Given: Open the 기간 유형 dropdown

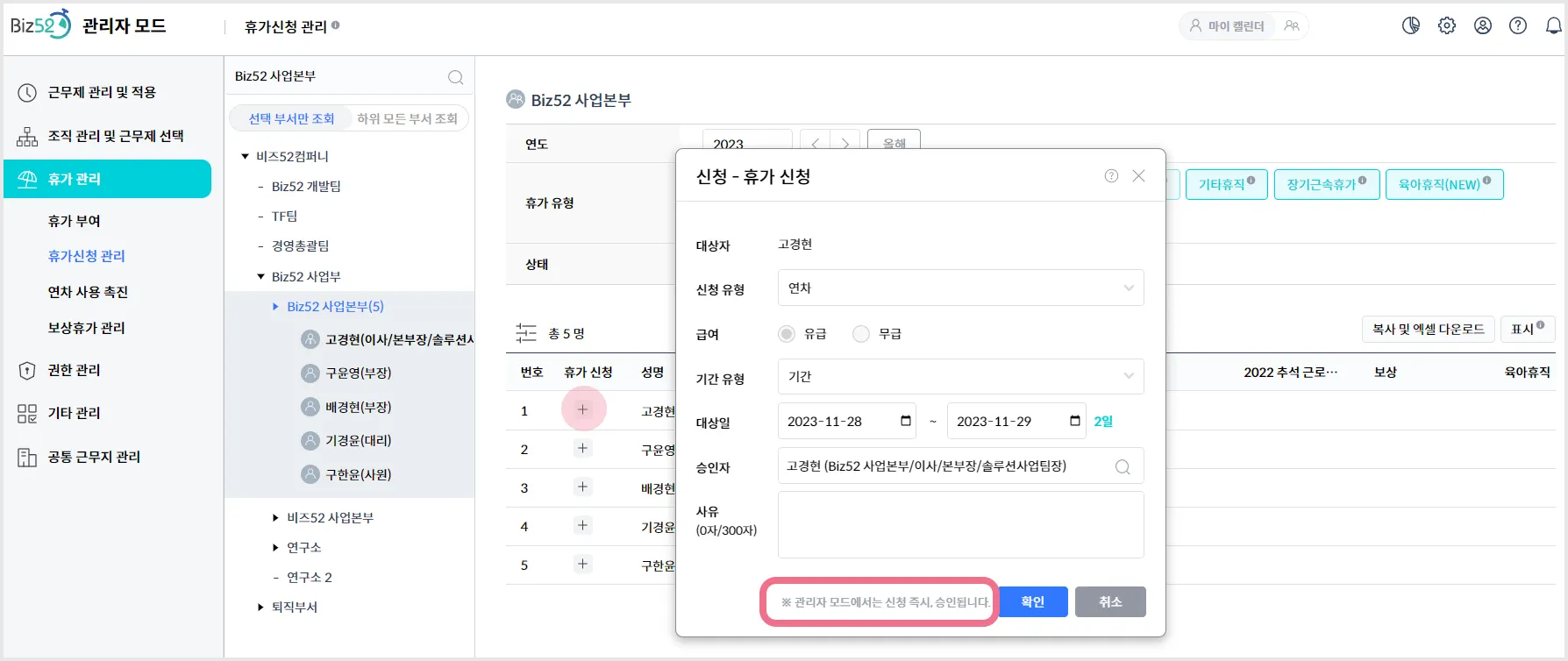Looking at the screenshot, I should [961, 377].
